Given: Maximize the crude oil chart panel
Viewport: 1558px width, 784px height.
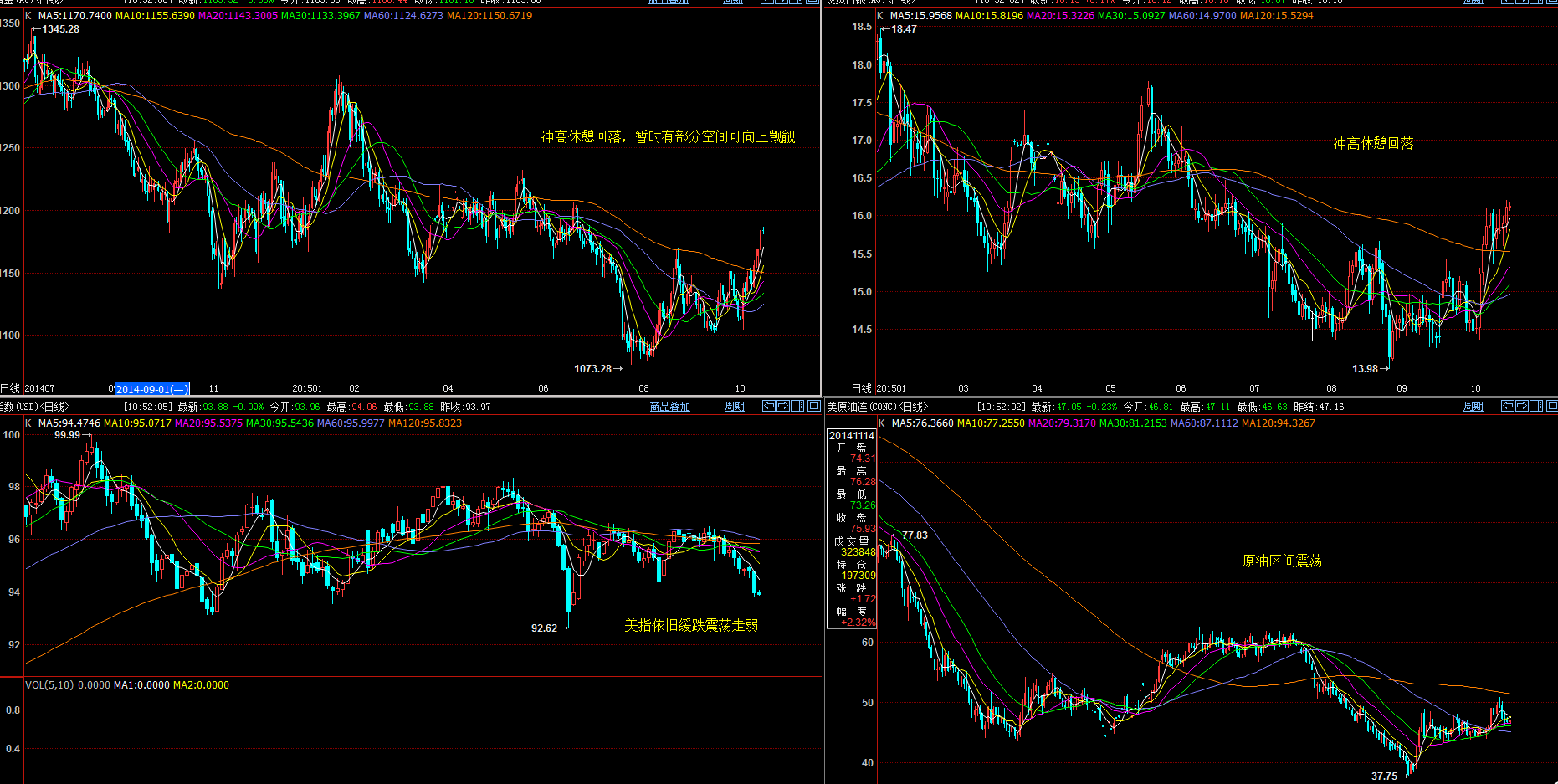Looking at the screenshot, I should (x=1551, y=406).
